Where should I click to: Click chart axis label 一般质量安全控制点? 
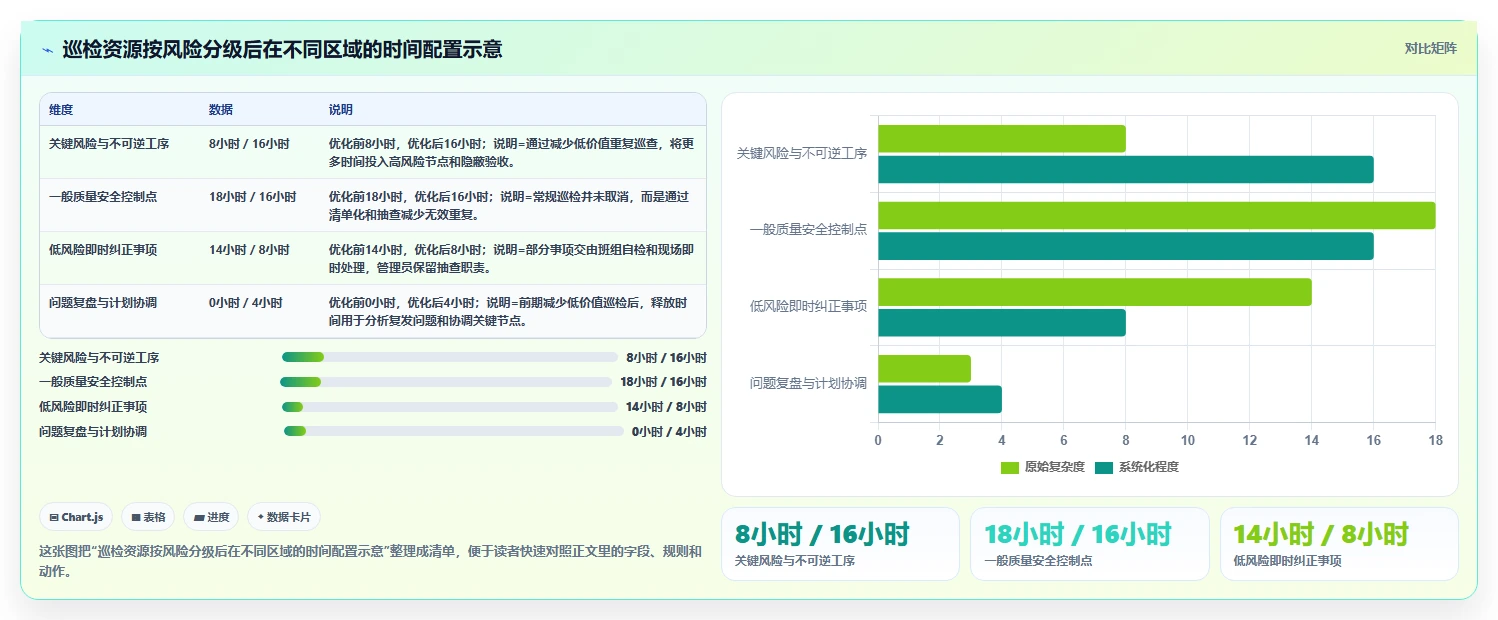point(808,229)
